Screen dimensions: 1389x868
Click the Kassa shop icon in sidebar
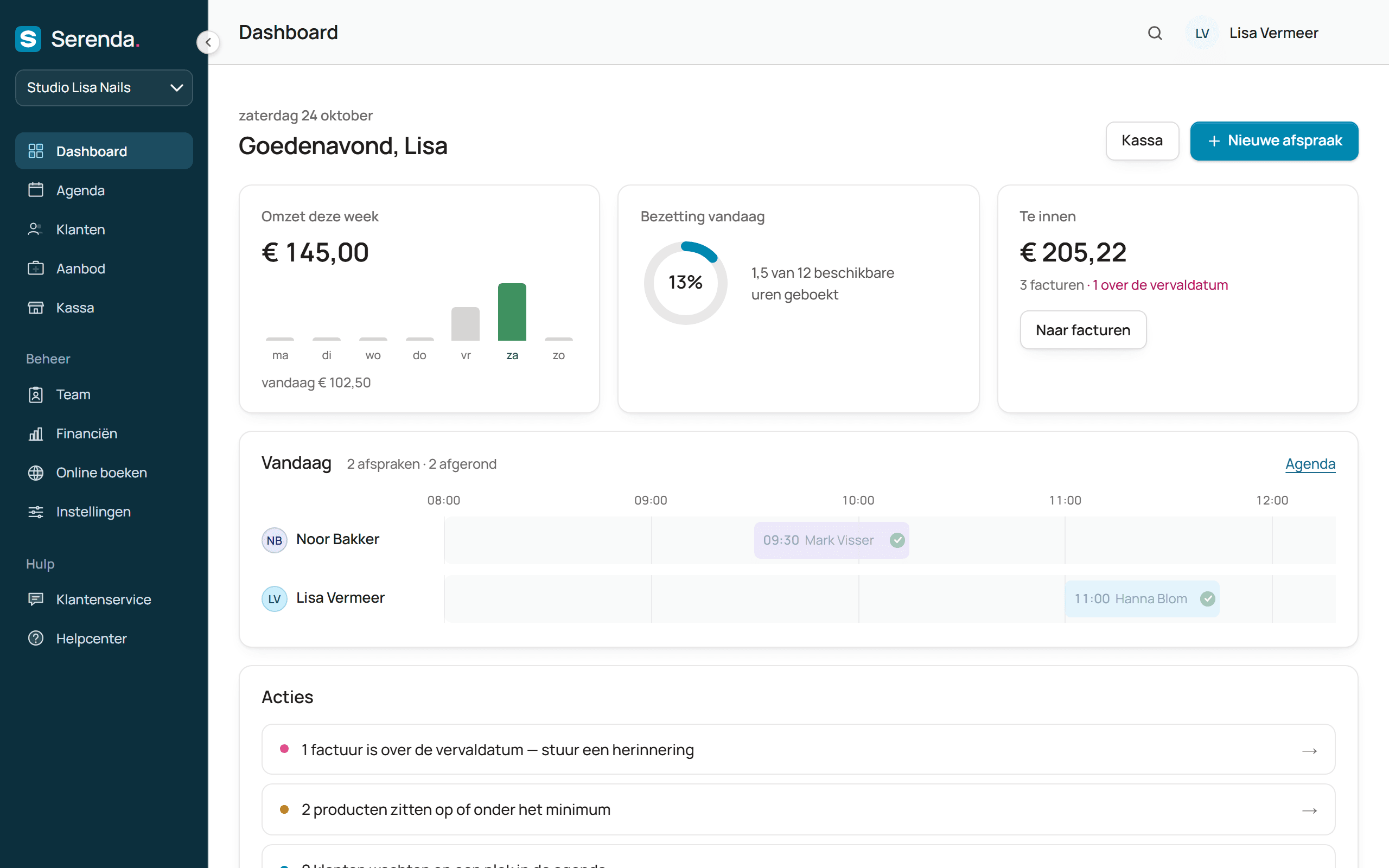pos(36,307)
